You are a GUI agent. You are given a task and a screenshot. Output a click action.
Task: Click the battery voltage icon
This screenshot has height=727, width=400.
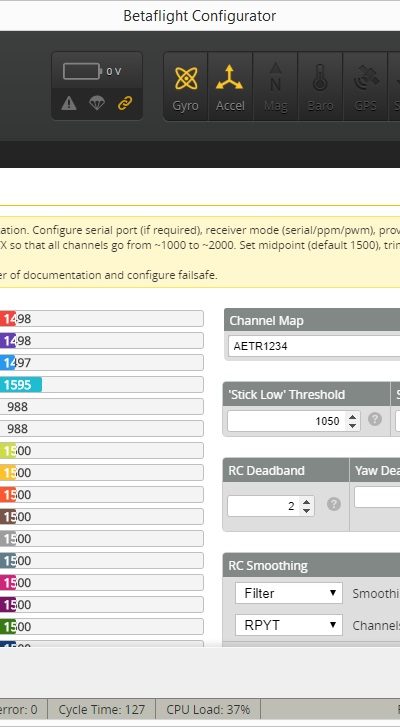pos(82,71)
